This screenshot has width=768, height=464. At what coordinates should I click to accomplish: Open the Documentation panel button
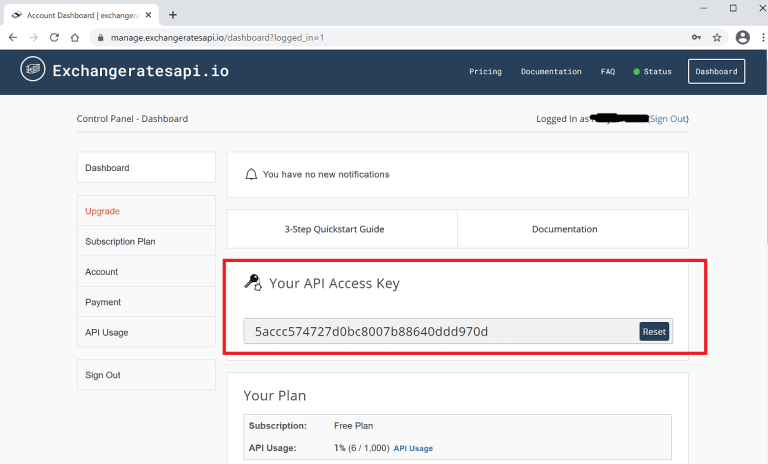(573, 229)
